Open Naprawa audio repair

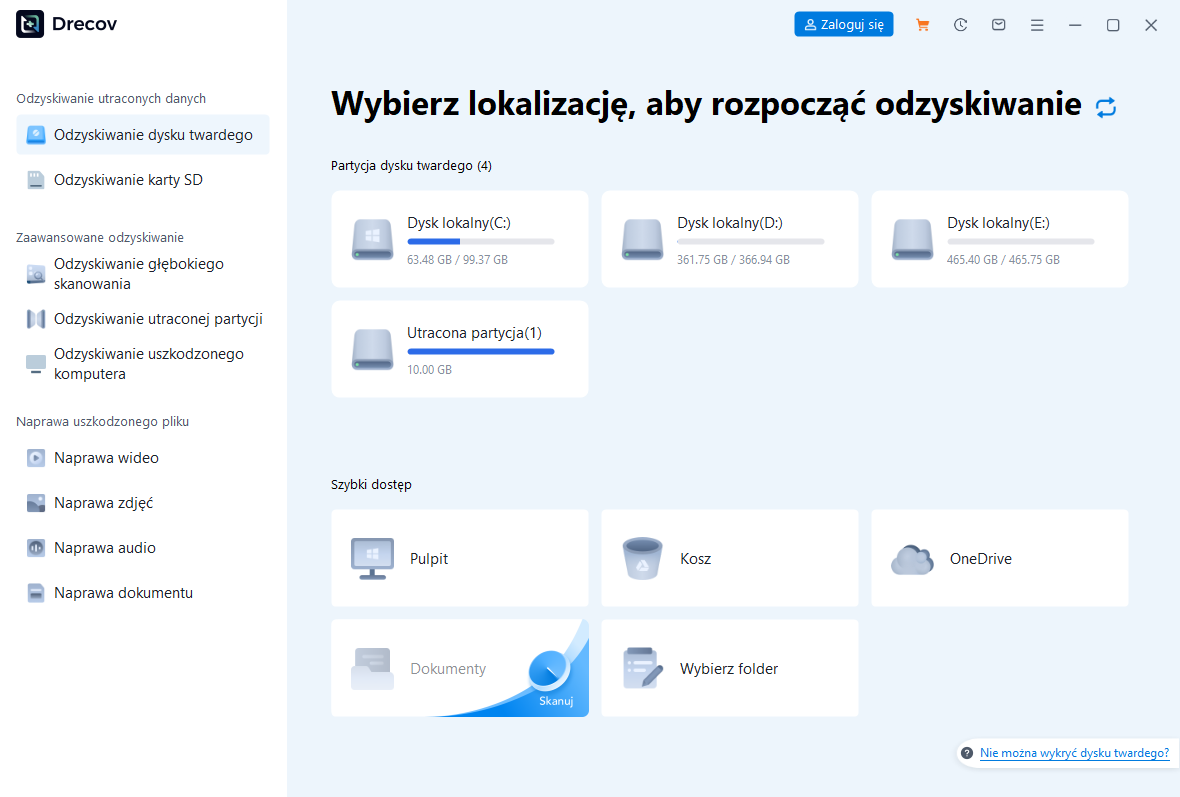click(x=102, y=547)
